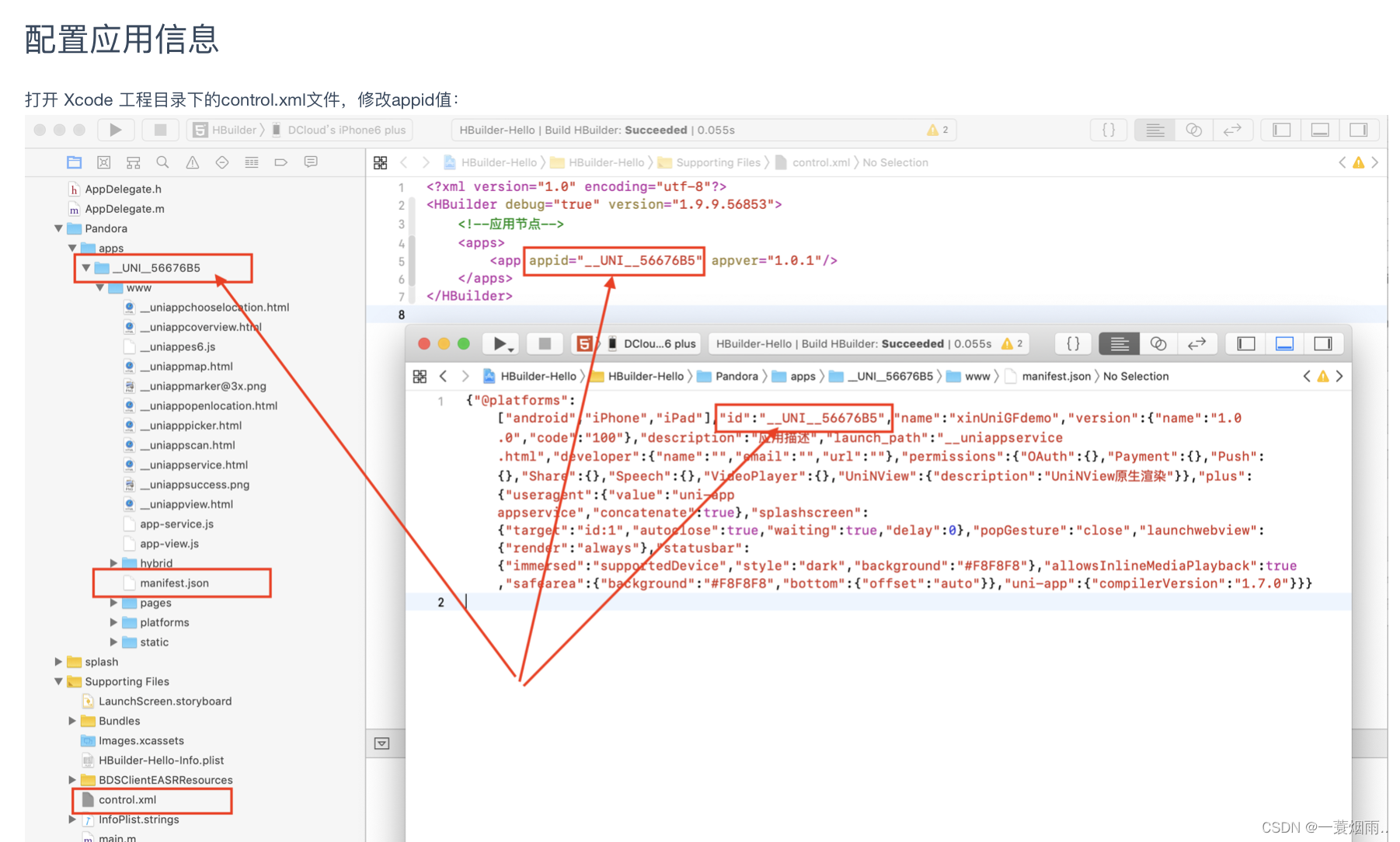
Task: Click the Run button in front Xcode window
Action: pyautogui.click(x=501, y=343)
